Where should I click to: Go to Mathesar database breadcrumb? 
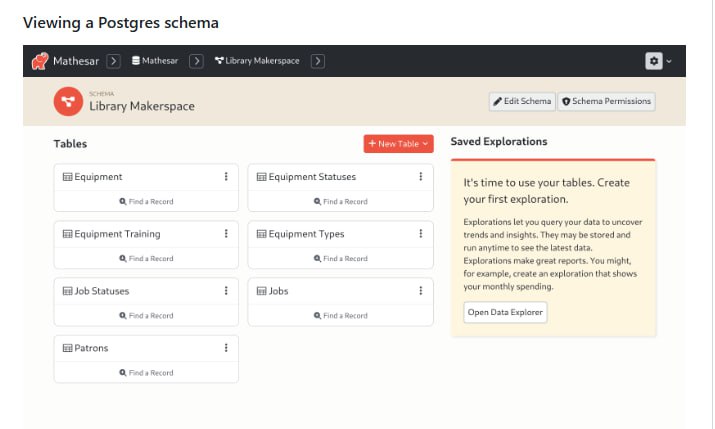point(155,61)
